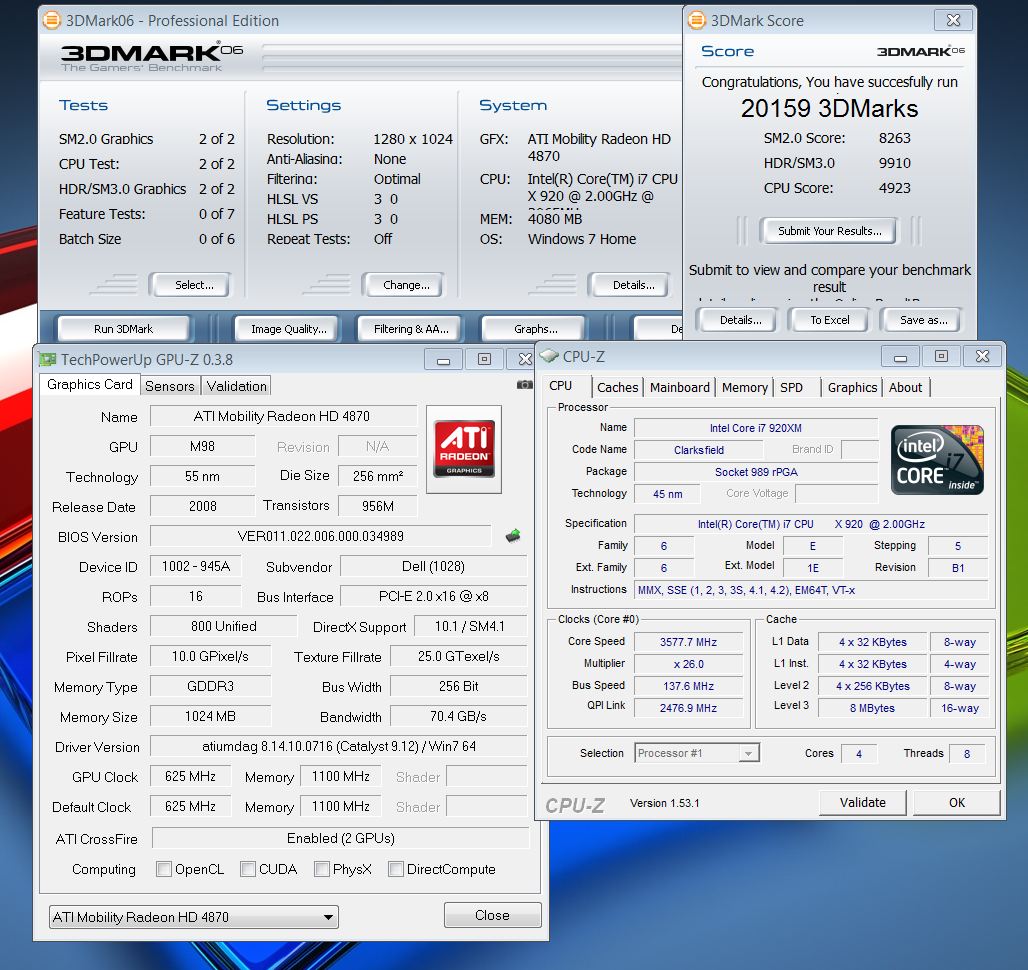Open the Caches tab in CPU-Z
The image size is (1028, 970).
pos(618,387)
